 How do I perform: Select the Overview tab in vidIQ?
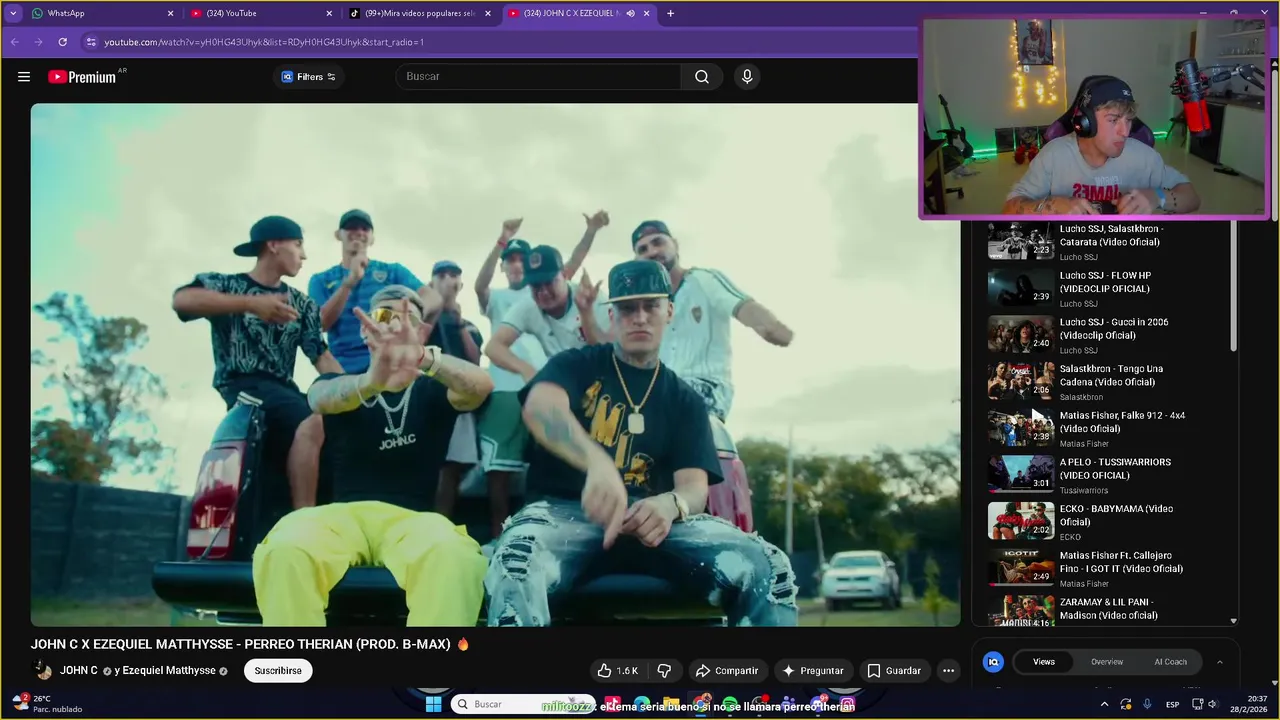[1107, 662]
